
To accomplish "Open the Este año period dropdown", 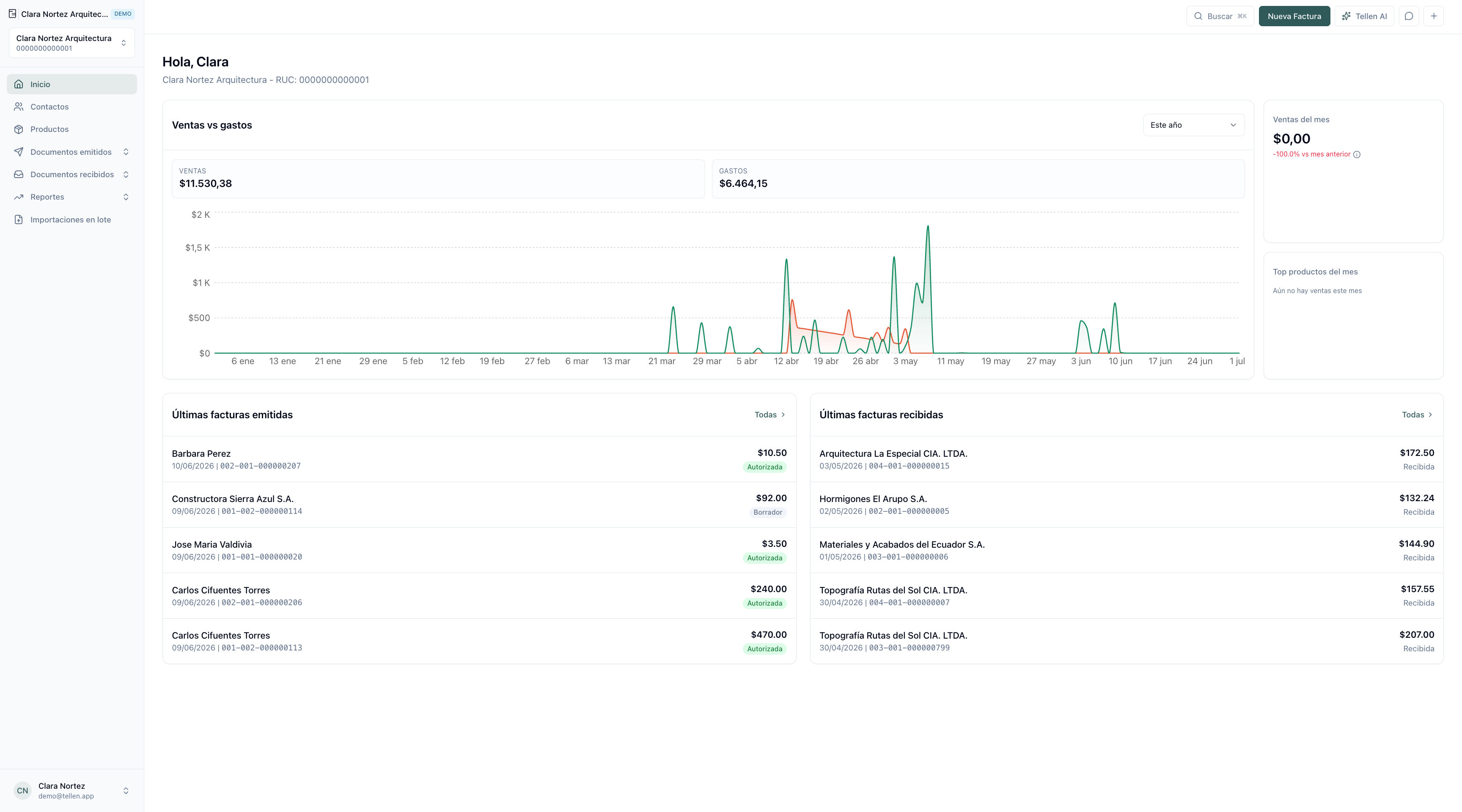I will coord(1193,125).
